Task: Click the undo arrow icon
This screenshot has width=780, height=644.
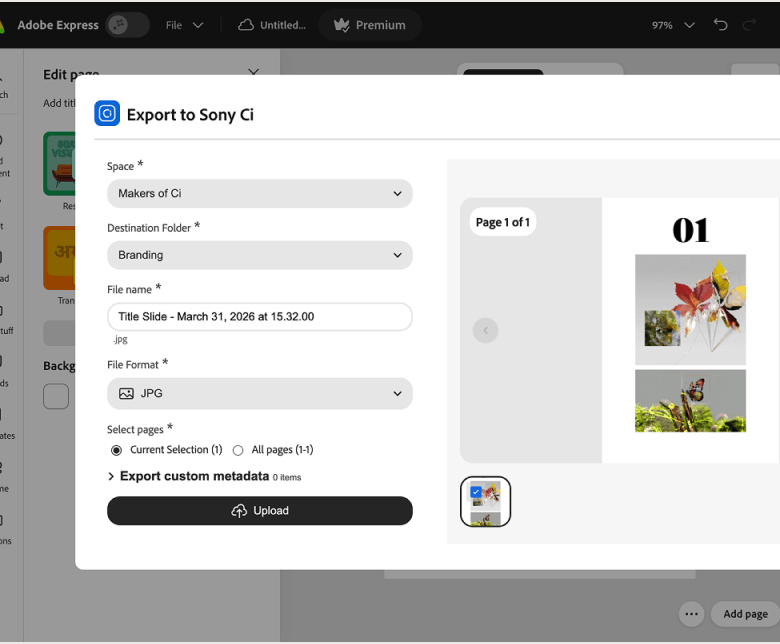Action: coord(720,24)
